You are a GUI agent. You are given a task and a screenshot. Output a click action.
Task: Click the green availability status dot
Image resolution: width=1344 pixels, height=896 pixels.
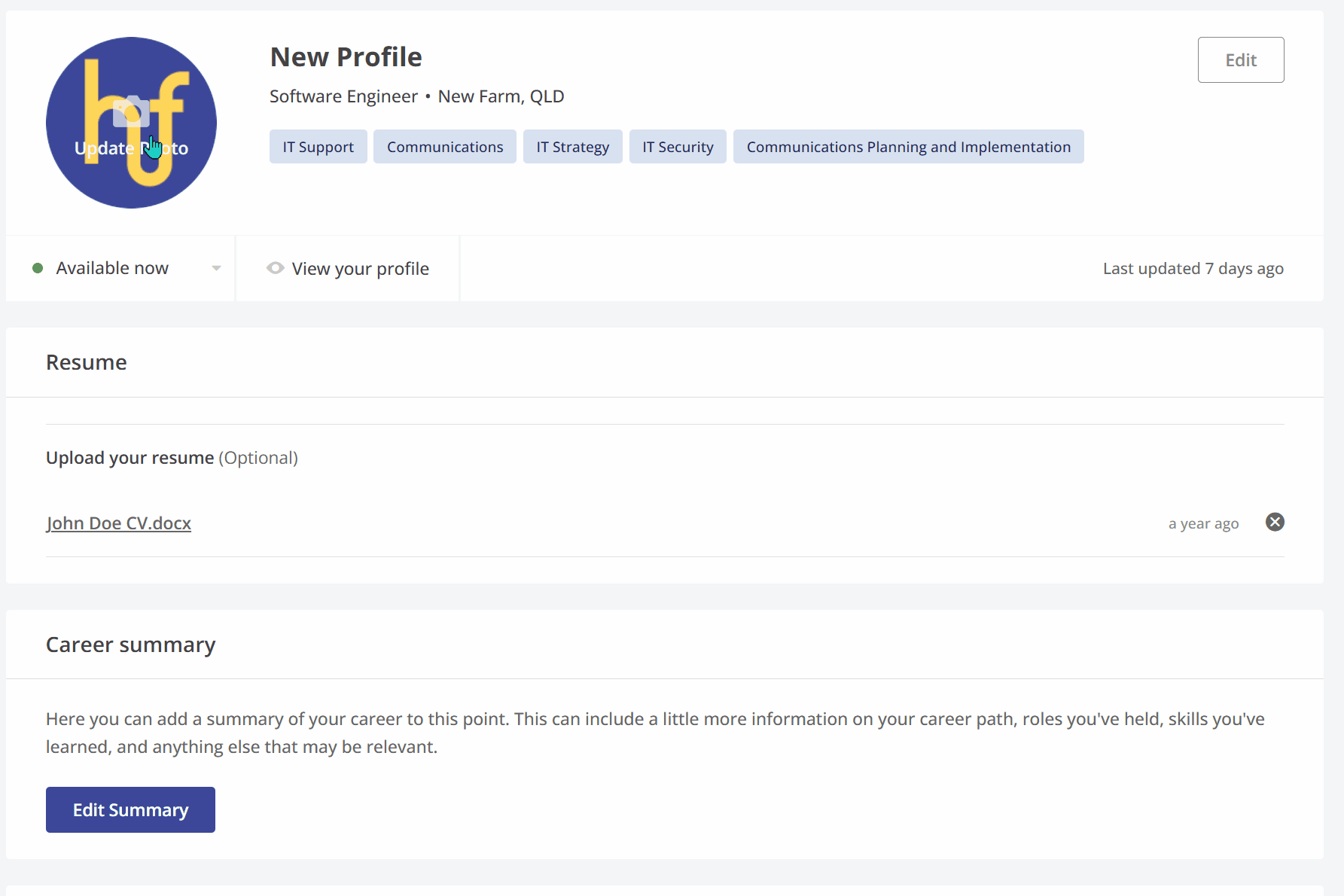(x=38, y=268)
